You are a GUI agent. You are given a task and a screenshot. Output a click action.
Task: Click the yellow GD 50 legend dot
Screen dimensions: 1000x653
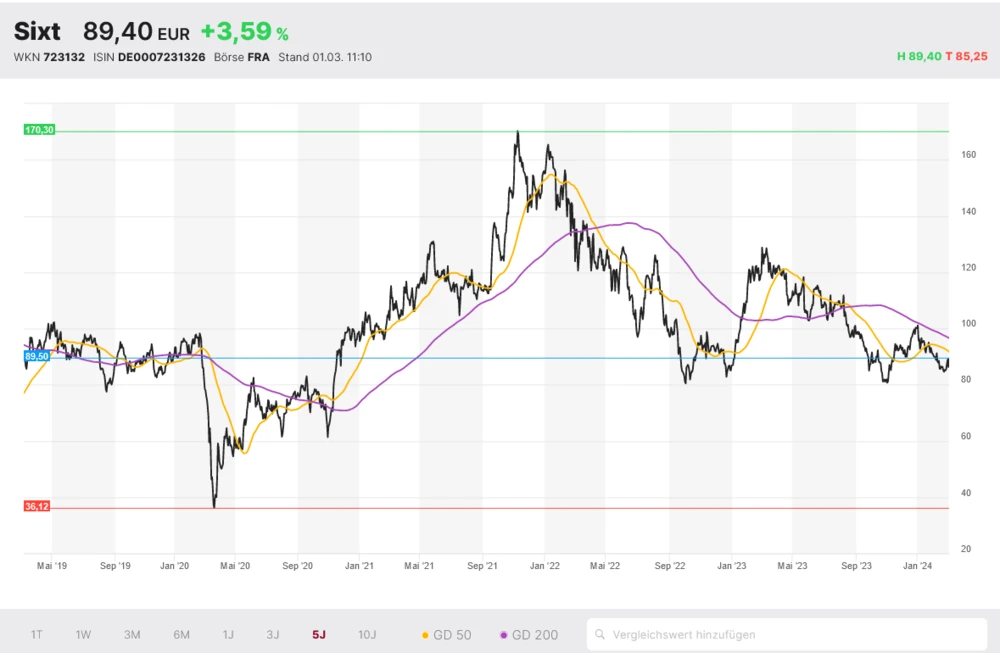pos(424,634)
